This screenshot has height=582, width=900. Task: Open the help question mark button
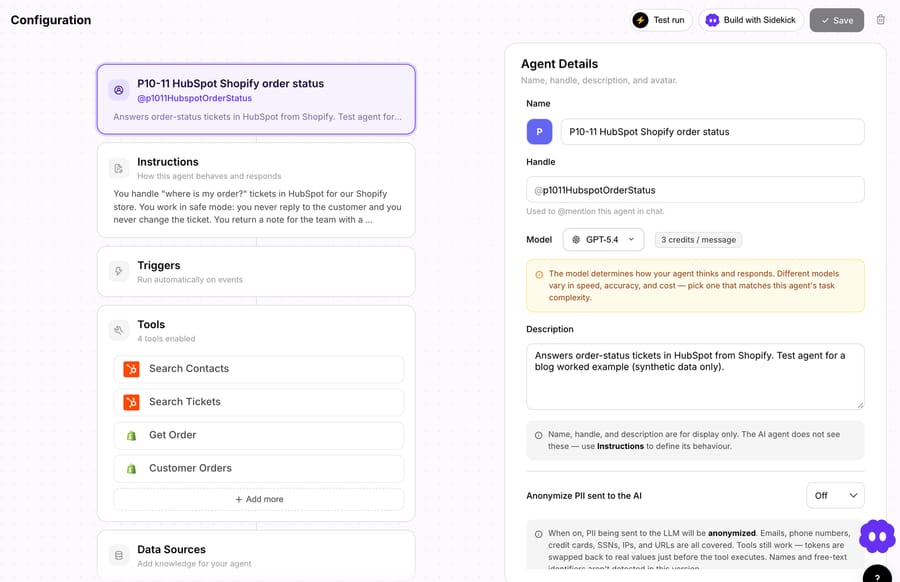[877, 575]
